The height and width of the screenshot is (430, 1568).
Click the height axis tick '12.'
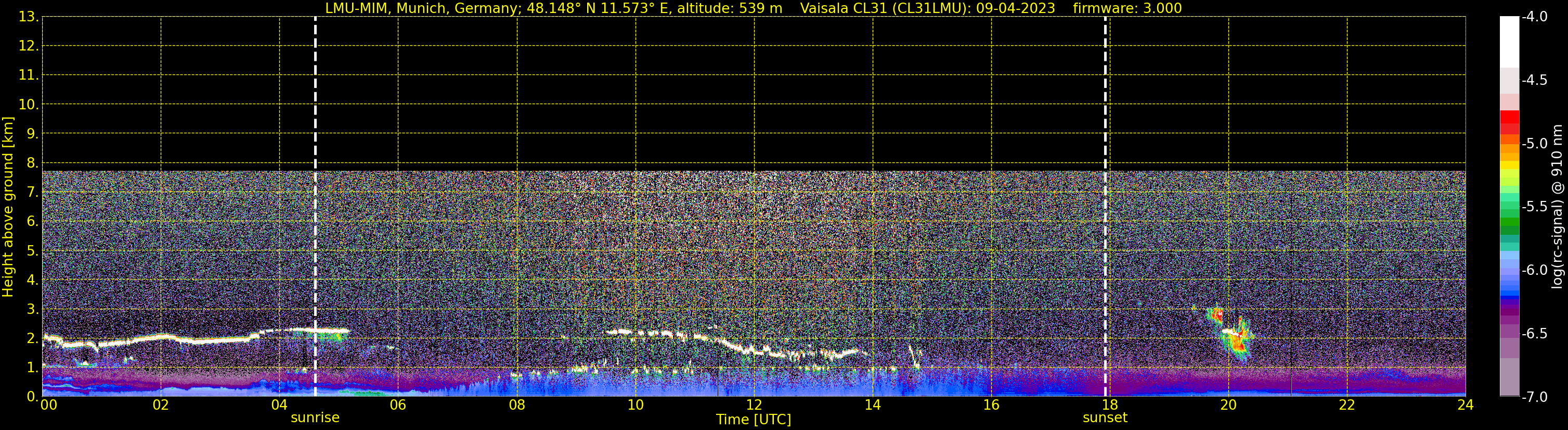coord(29,46)
